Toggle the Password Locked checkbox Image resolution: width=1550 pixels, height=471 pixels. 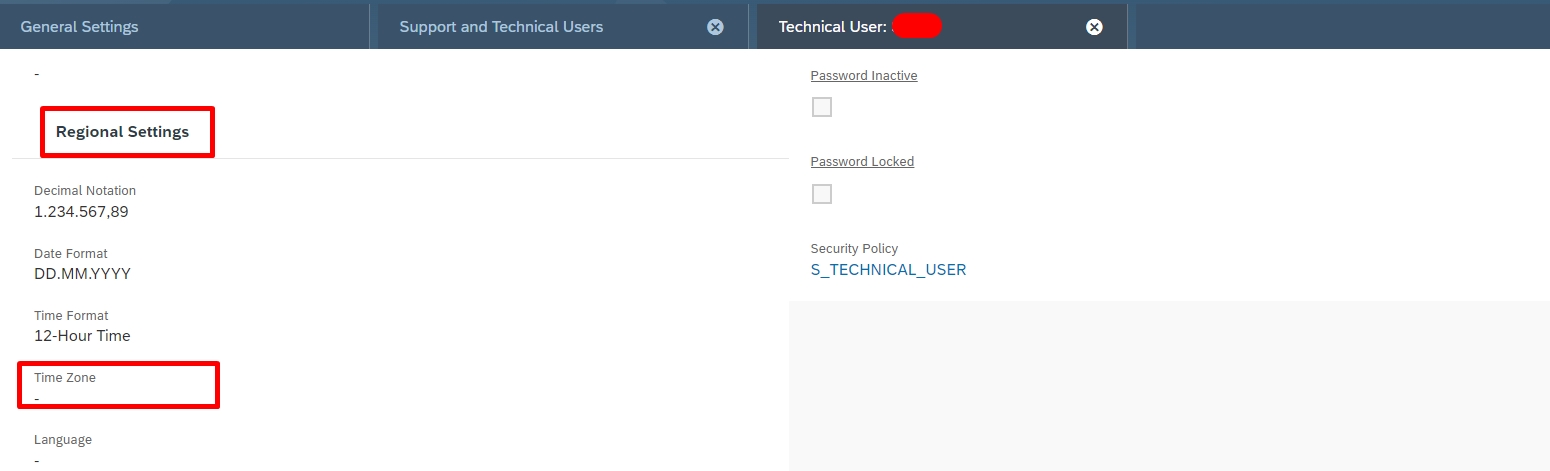click(822, 194)
